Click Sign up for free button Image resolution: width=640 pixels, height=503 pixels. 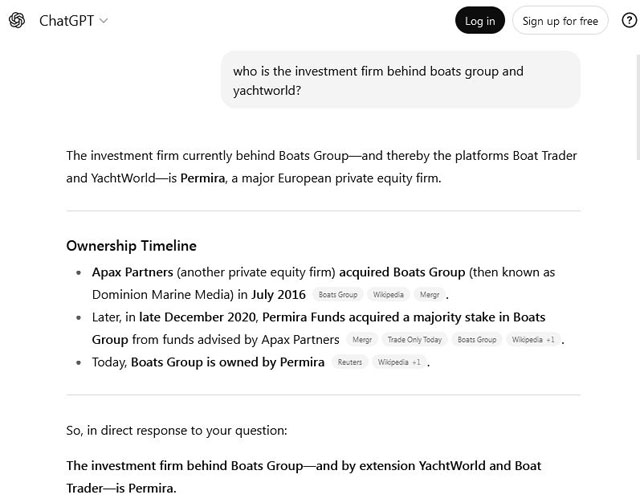pyautogui.click(x=560, y=21)
